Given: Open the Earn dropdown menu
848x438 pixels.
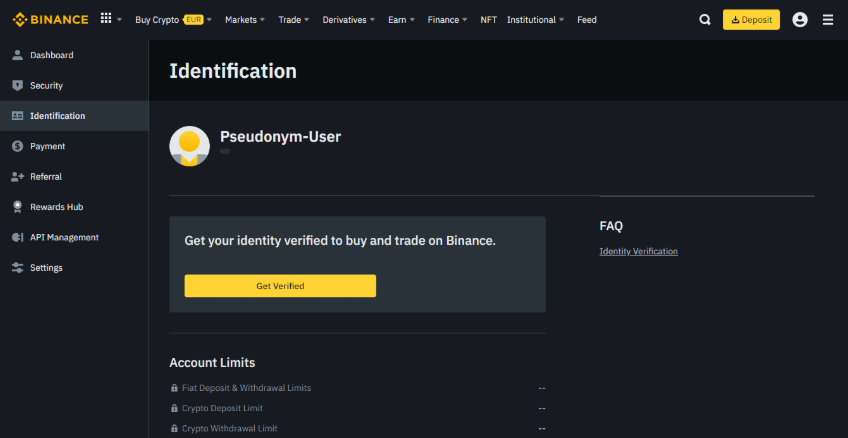Looking at the screenshot, I should (x=400, y=19).
